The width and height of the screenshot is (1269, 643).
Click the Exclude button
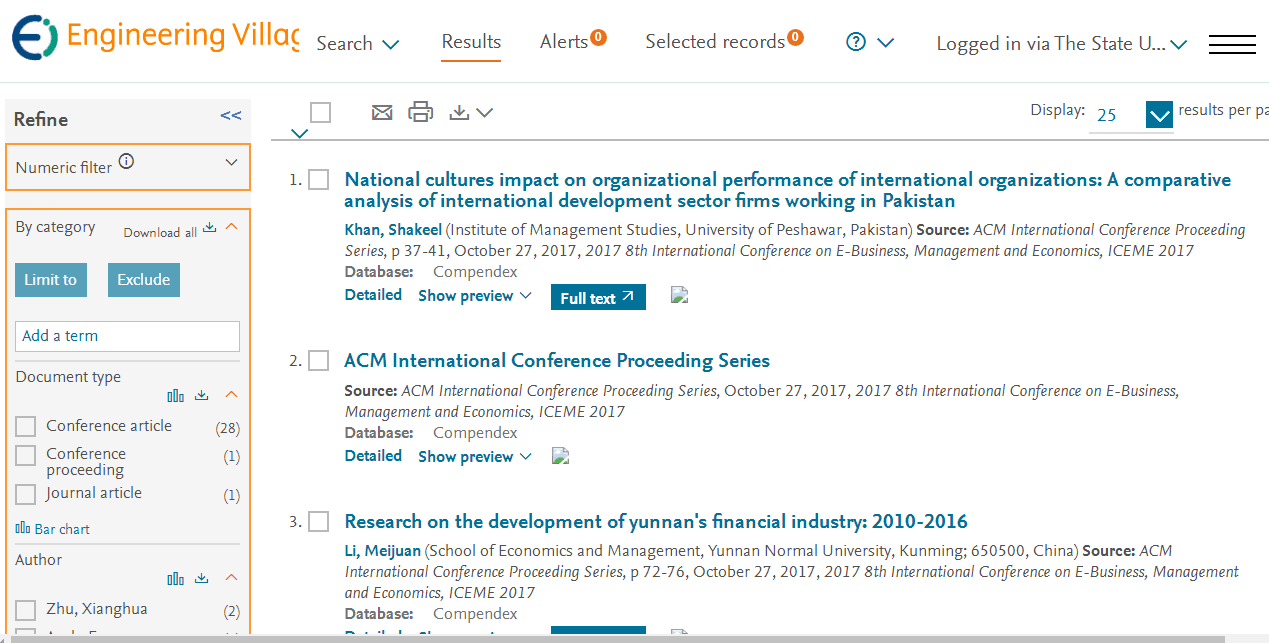144,280
